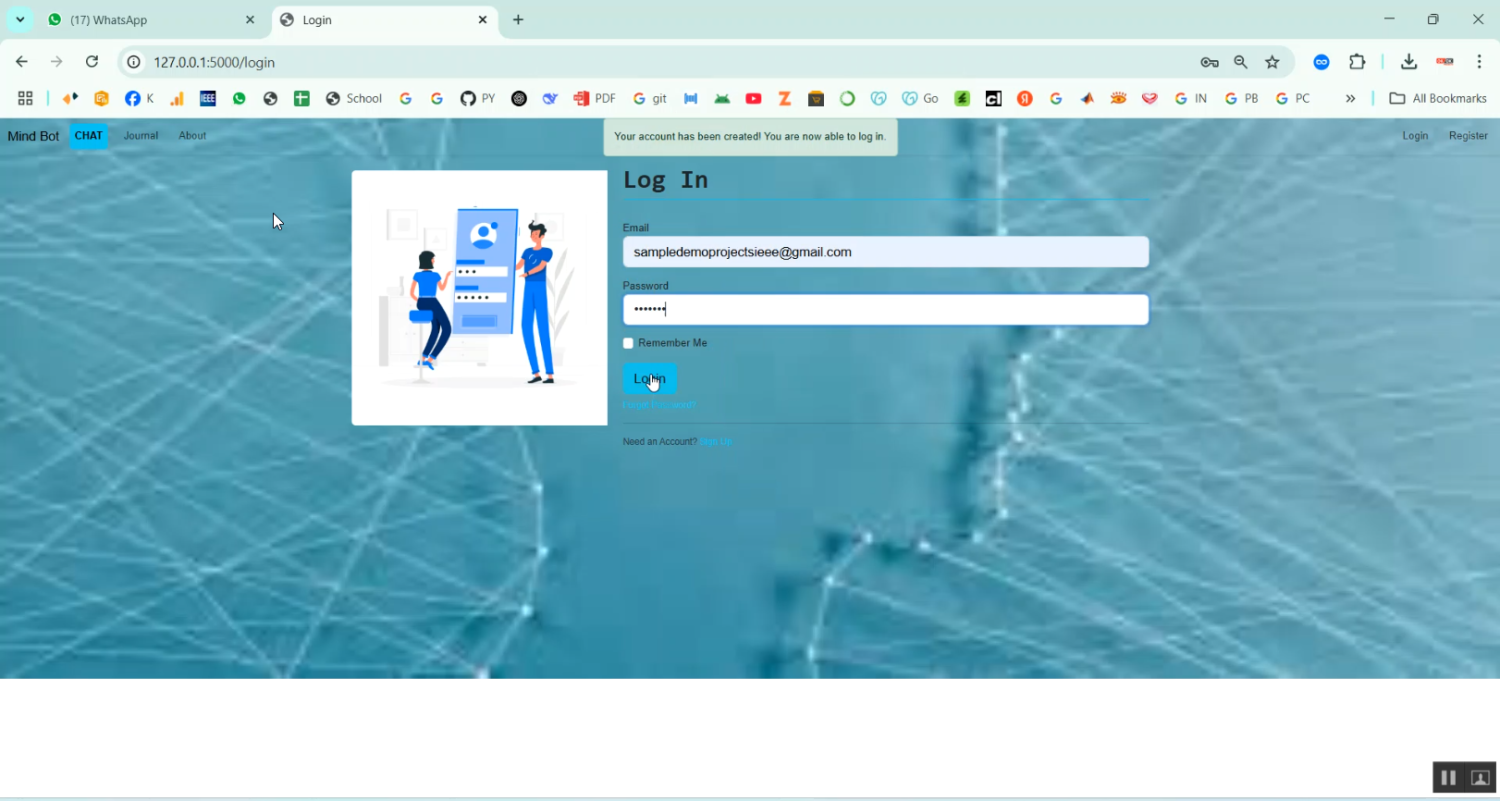Select Login in the top-right navbar
This screenshot has width=1500, height=801.
point(1415,136)
